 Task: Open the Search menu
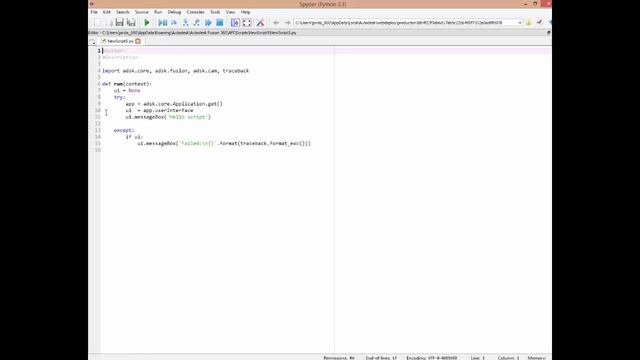pyautogui.click(x=122, y=12)
